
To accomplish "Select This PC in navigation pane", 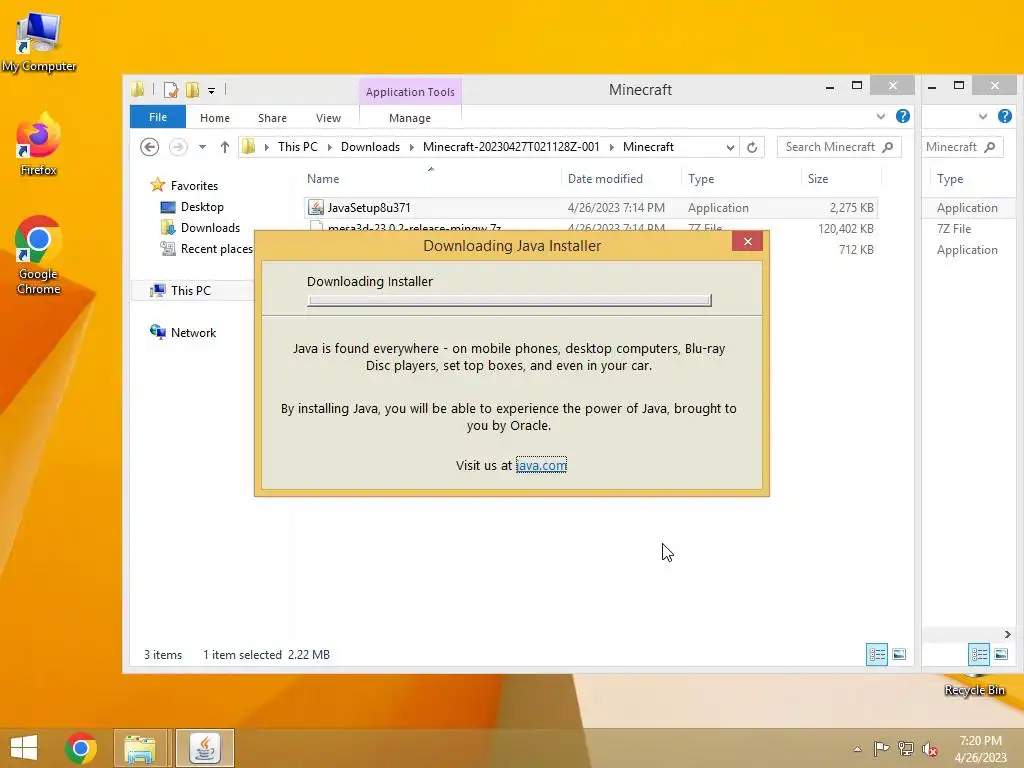I will (x=191, y=291).
